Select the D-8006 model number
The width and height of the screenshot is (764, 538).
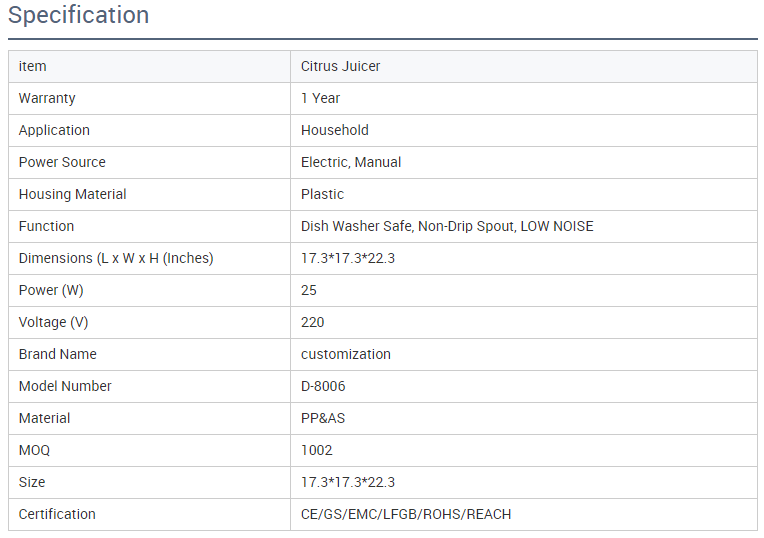(323, 386)
